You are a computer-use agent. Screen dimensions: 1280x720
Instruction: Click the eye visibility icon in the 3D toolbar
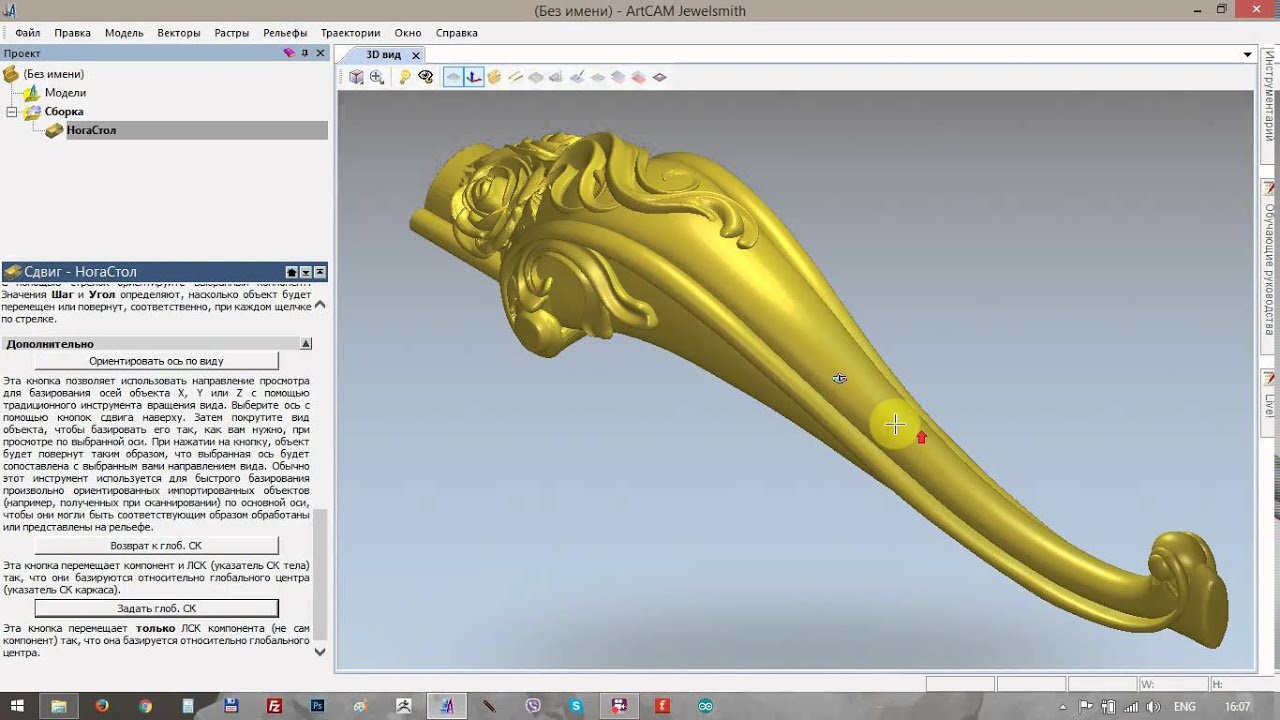click(x=426, y=77)
